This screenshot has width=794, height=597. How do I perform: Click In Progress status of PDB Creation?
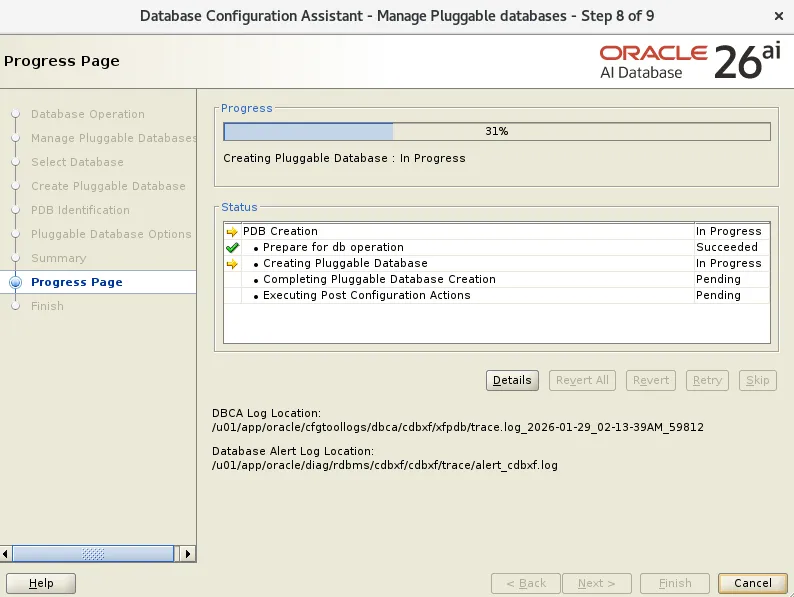pos(731,231)
